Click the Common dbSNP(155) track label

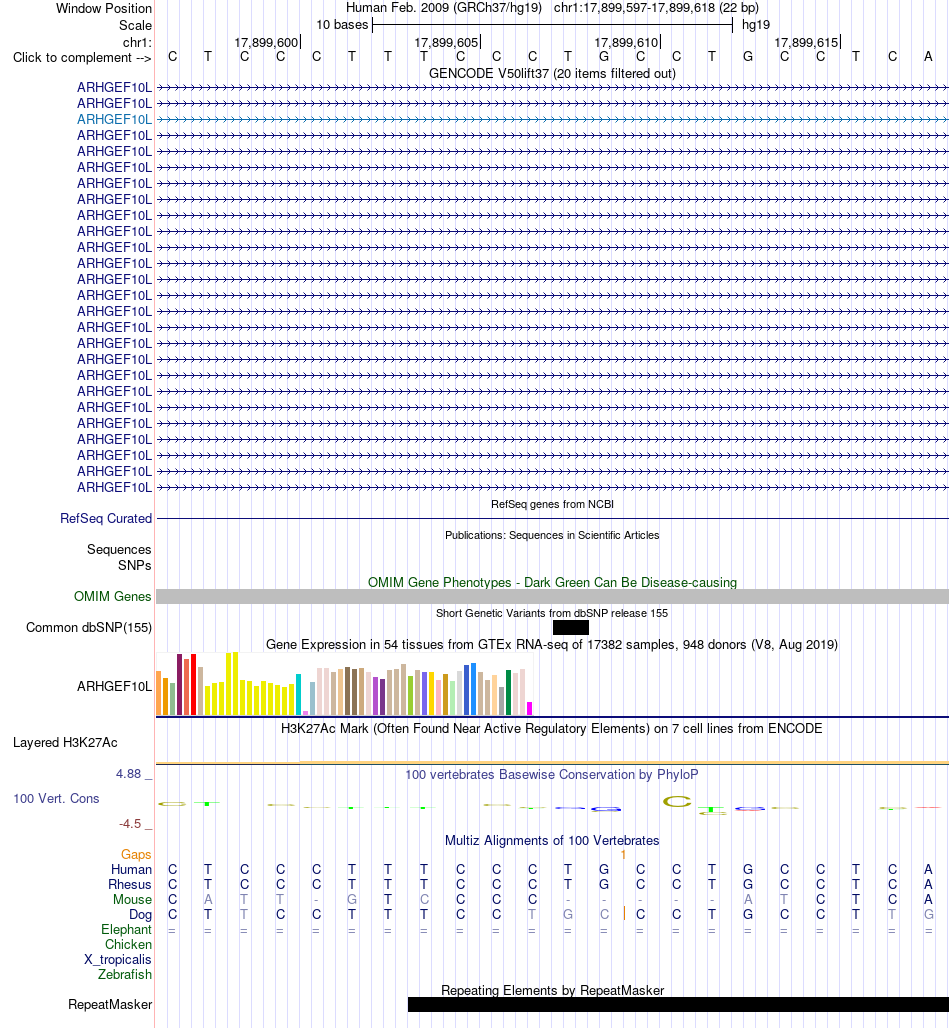[89, 627]
